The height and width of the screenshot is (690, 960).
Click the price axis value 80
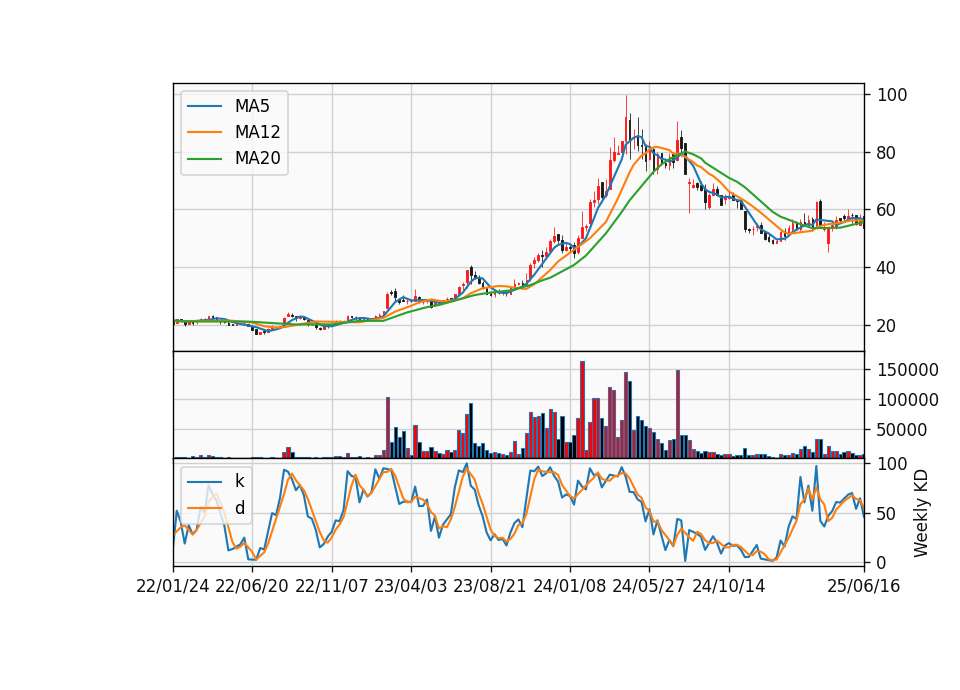tap(886, 153)
